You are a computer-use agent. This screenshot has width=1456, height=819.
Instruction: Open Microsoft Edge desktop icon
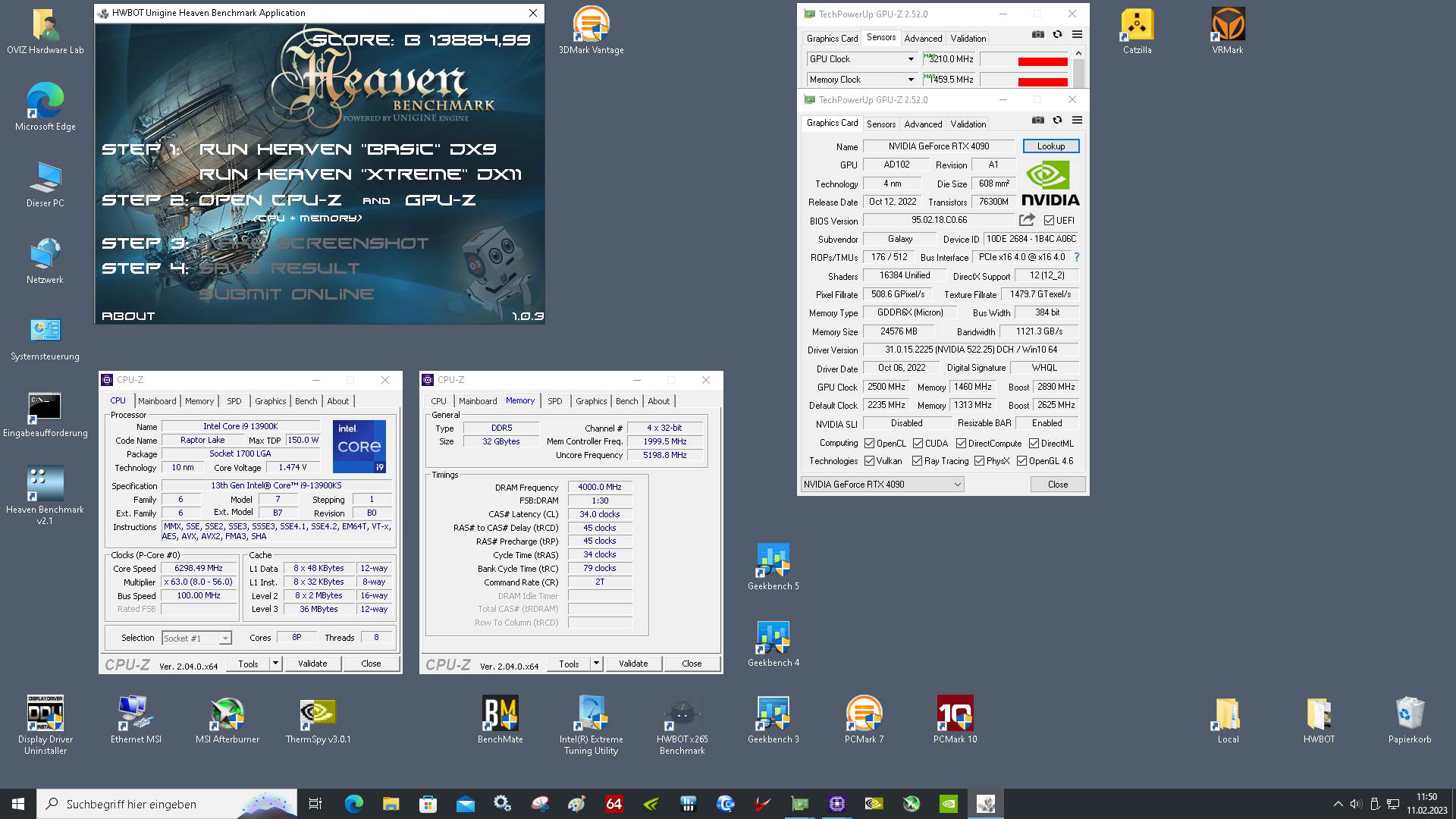click(x=45, y=107)
